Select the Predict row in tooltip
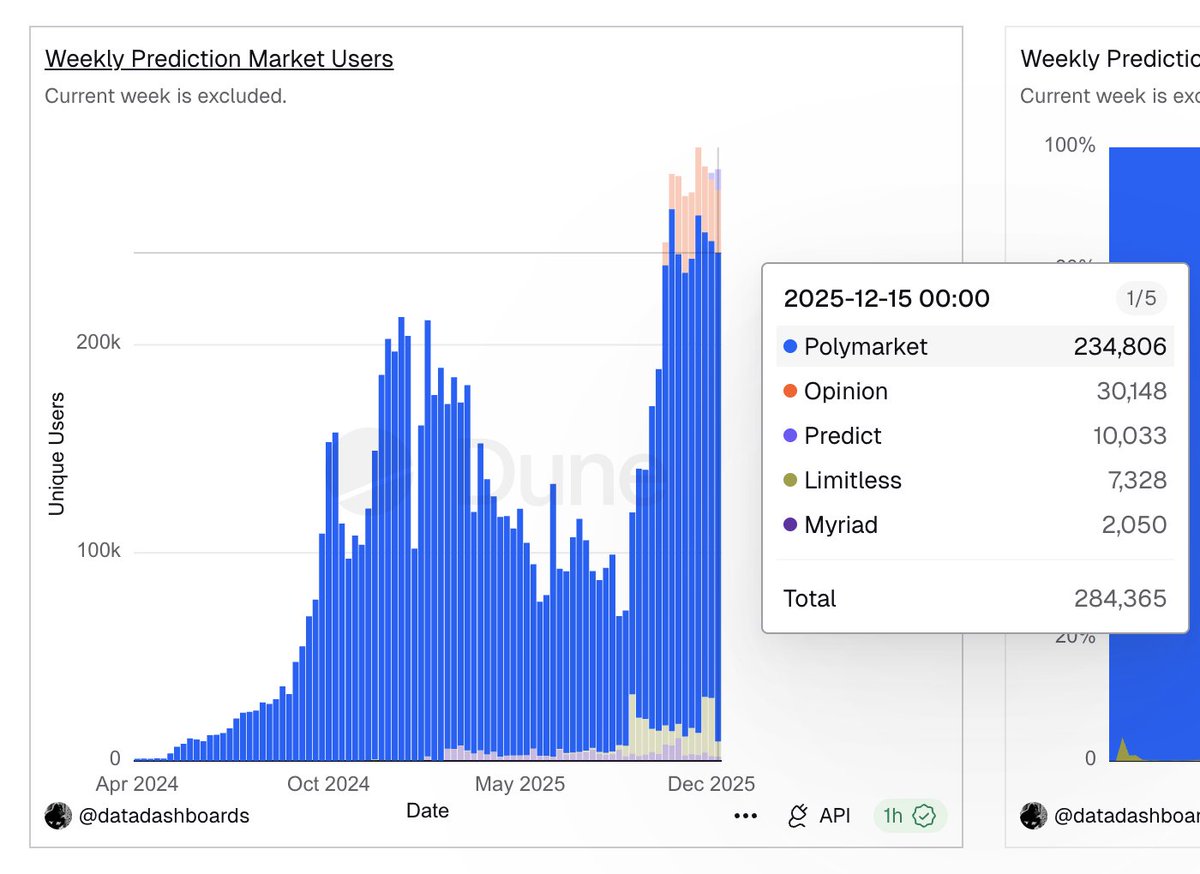 (x=975, y=436)
